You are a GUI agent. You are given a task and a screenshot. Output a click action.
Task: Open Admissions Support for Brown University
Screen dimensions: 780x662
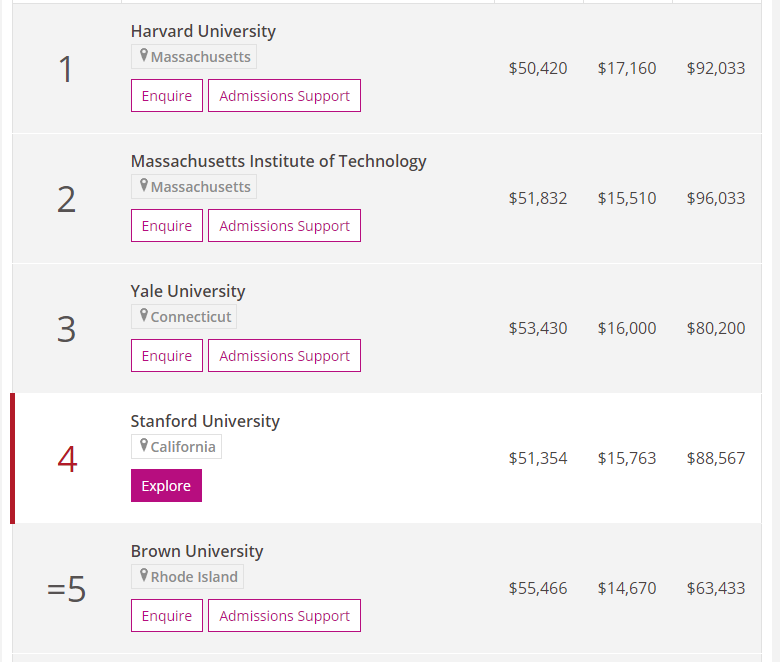[x=284, y=616]
